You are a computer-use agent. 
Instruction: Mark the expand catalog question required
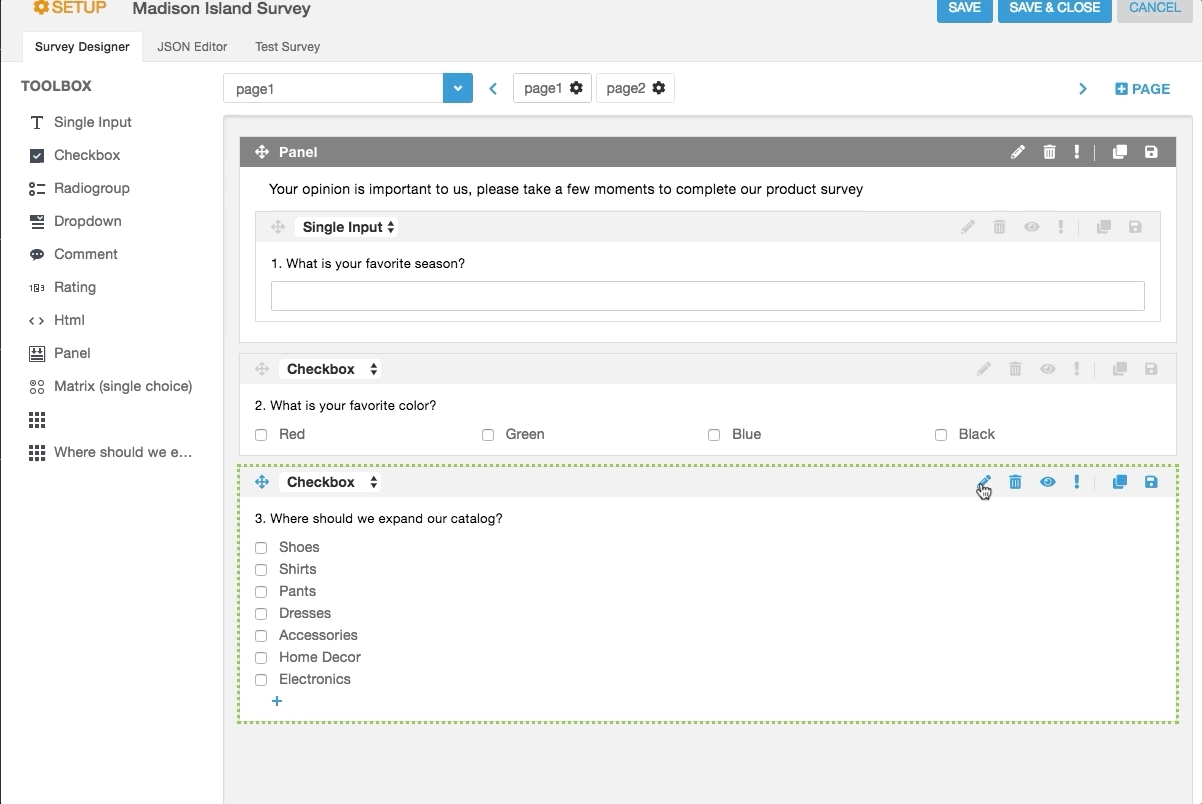click(x=1077, y=482)
